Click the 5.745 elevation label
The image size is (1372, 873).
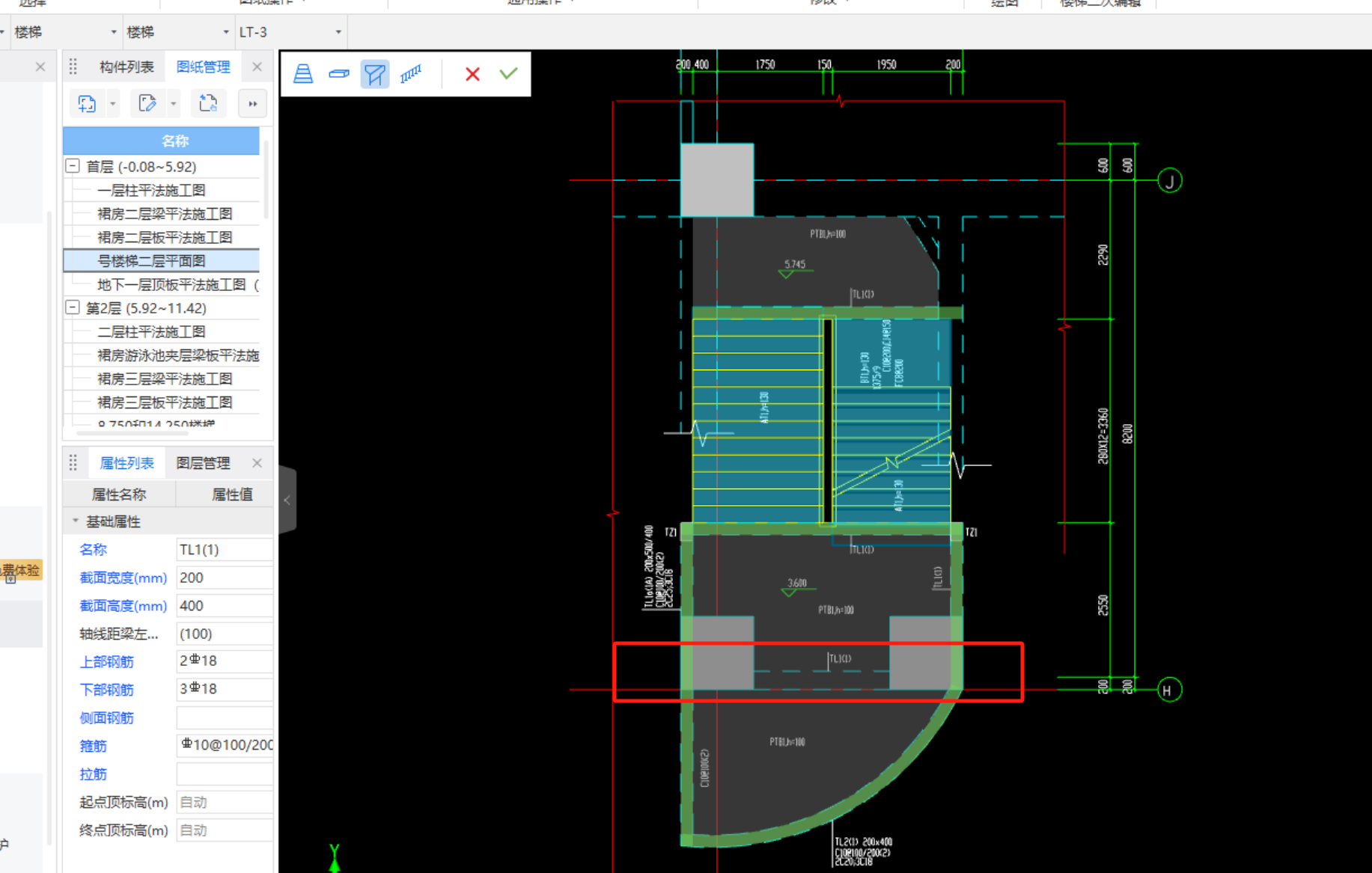795,264
